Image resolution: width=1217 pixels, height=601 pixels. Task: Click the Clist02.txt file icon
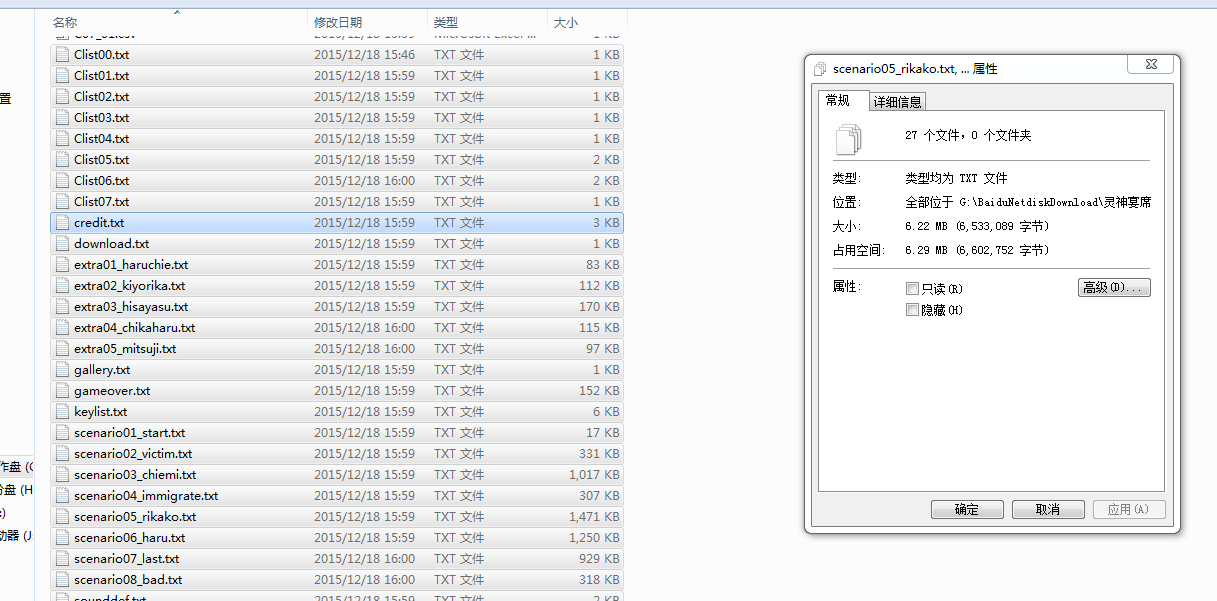click(x=62, y=97)
